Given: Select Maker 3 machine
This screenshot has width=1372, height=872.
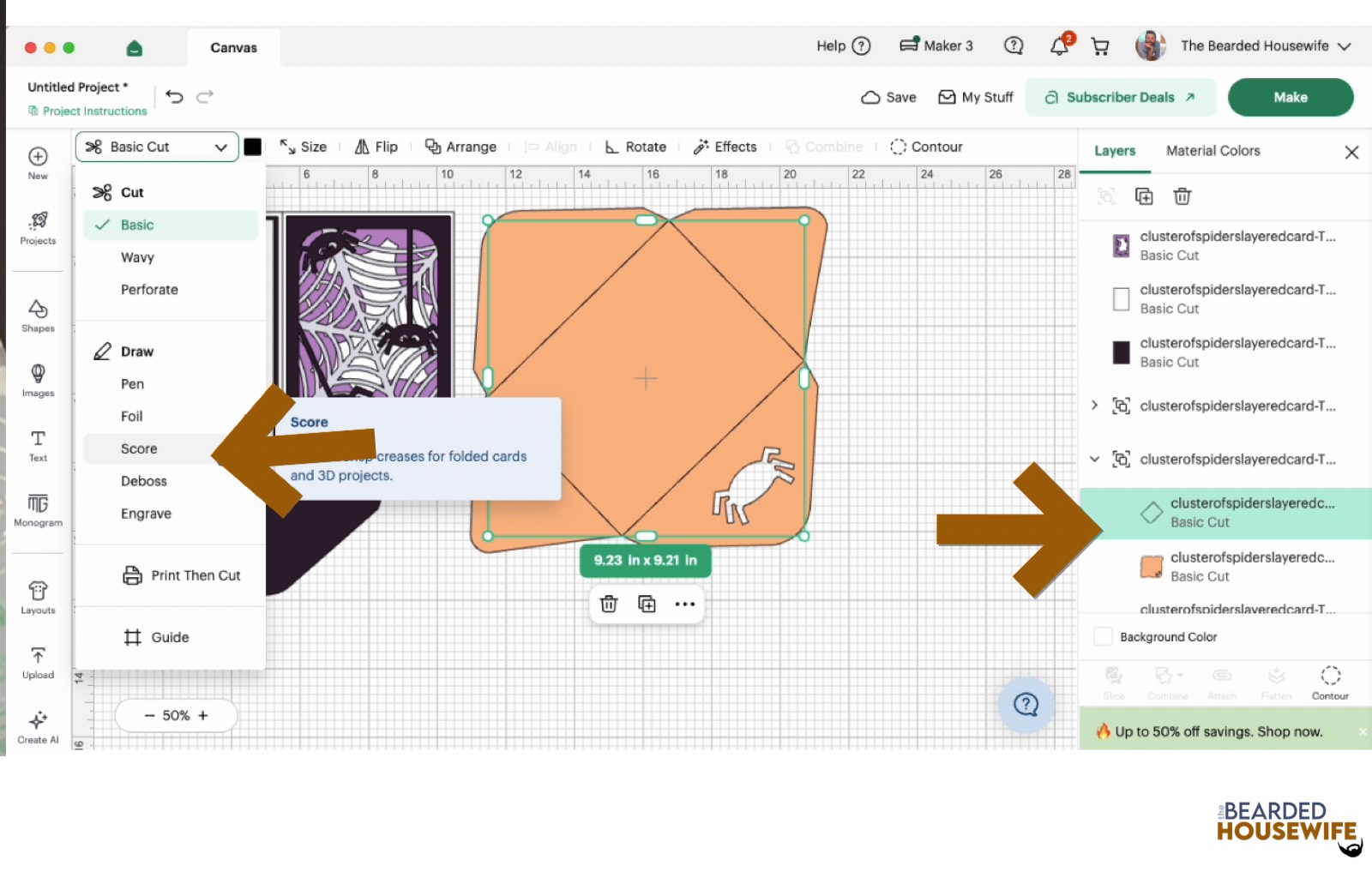Looking at the screenshot, I should pyautogui.click(x=936, y=46).
